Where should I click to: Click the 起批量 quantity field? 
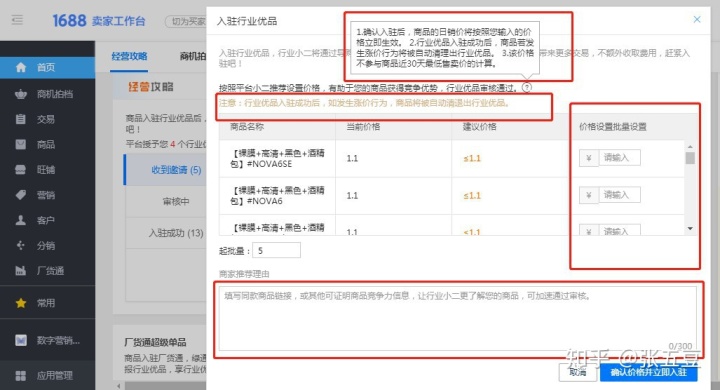point(276,251)
